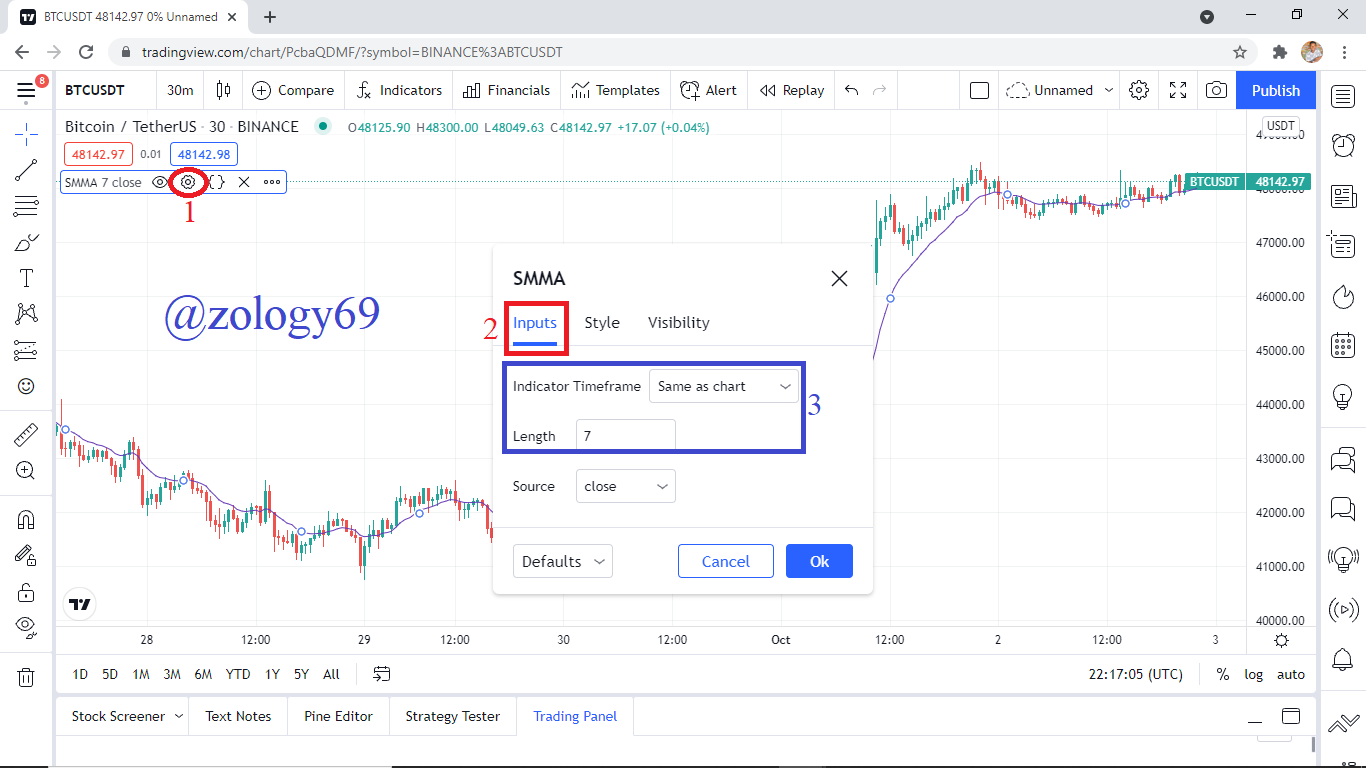Open chart settings gear in top toolbar

pyautogui.click(x=1139, y=90)
